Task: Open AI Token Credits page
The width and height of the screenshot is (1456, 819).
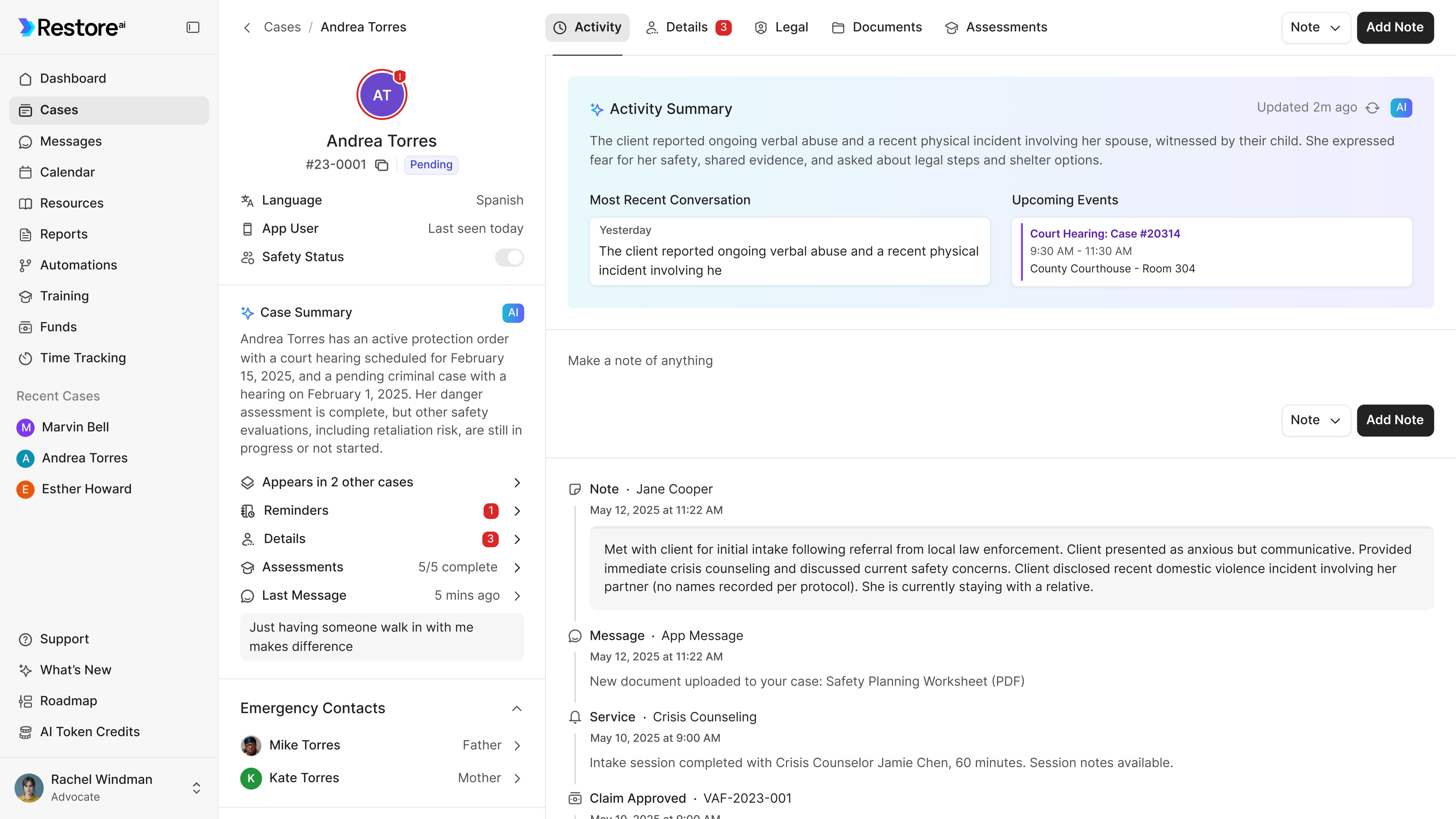Action: [x=89, y=731]
